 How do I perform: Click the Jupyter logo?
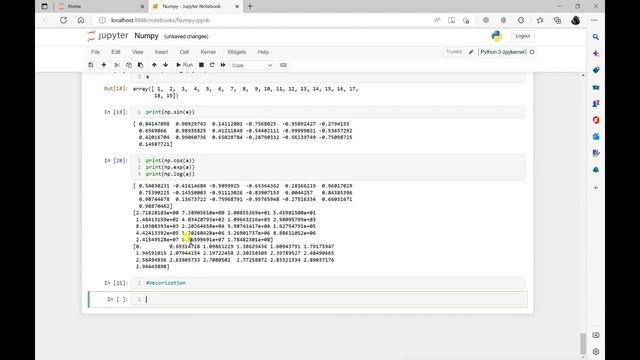tap(108, 36)
